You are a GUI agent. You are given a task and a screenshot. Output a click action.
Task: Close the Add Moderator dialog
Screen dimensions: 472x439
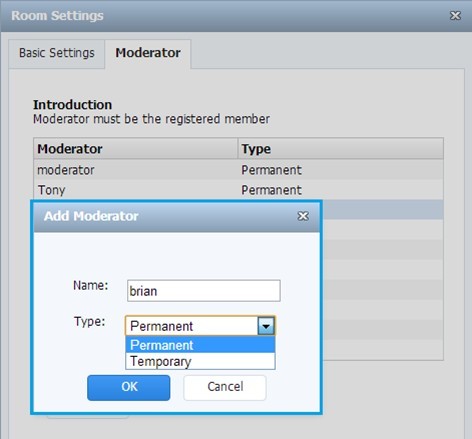[x=303, y=216]
